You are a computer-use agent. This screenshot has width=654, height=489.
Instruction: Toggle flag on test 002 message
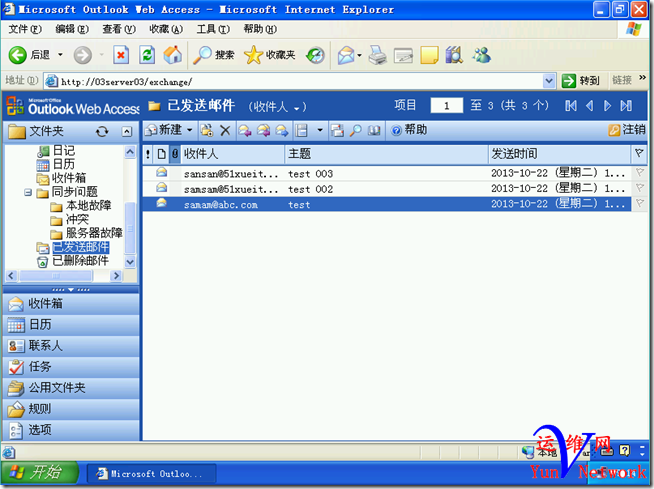coord(639,188)
